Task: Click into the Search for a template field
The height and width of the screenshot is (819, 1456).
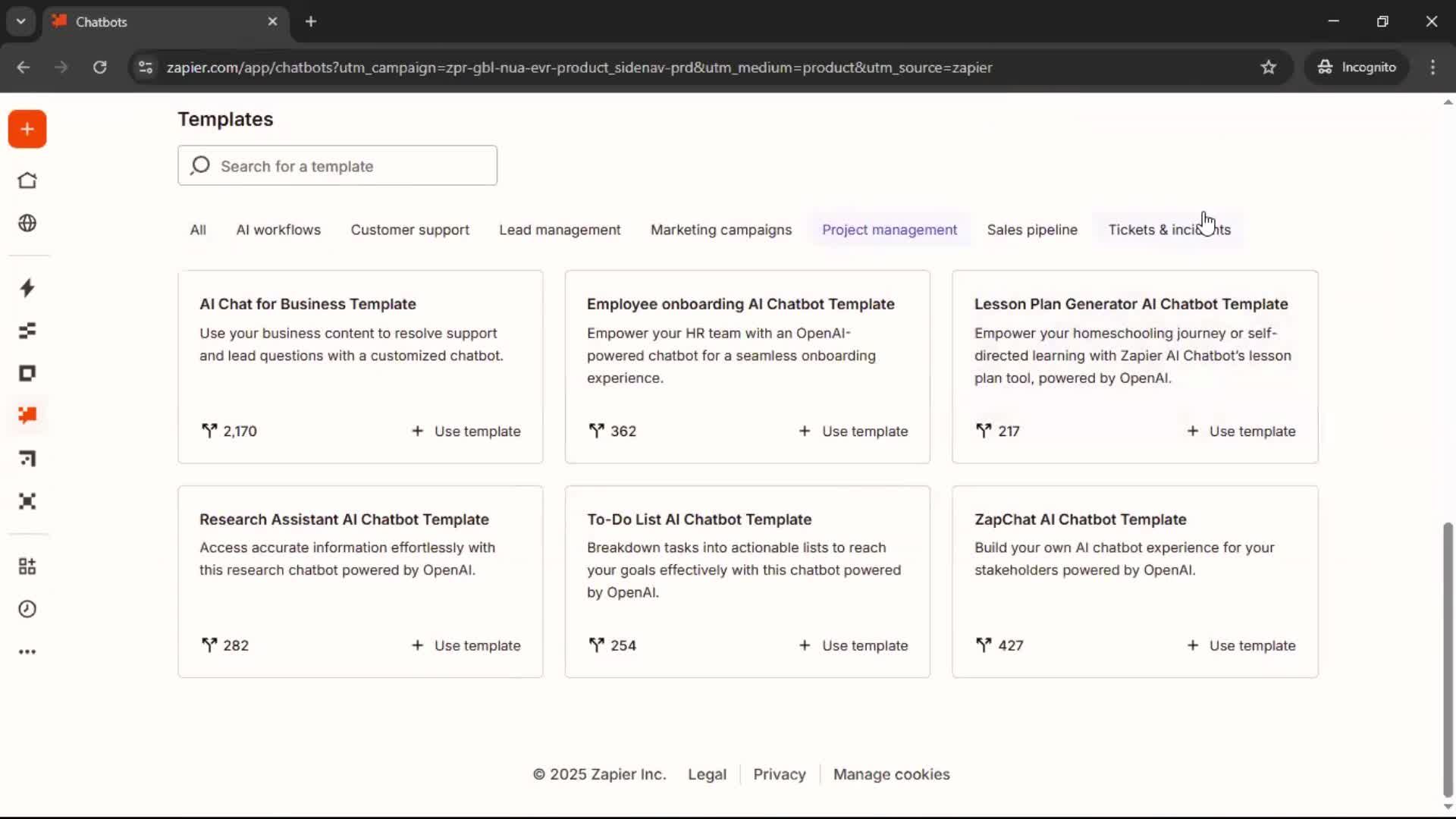Action: [x=337, y=165]
